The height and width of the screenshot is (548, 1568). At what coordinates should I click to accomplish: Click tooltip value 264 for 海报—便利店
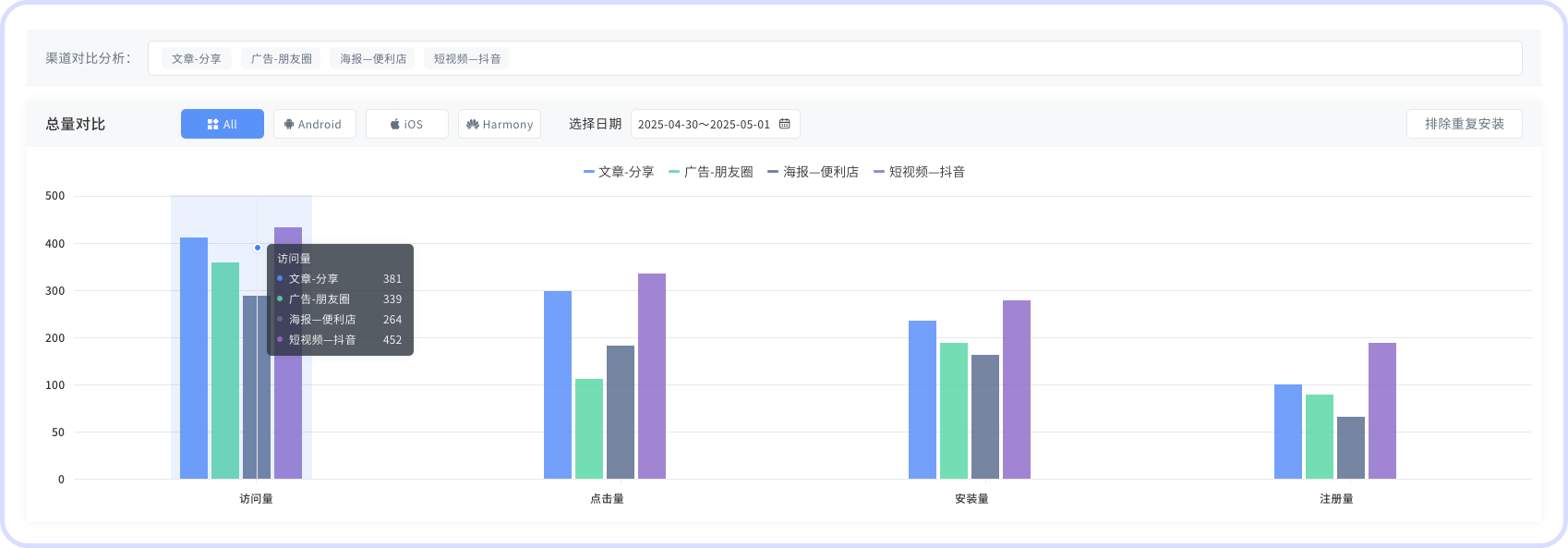[x=392, y=320]
